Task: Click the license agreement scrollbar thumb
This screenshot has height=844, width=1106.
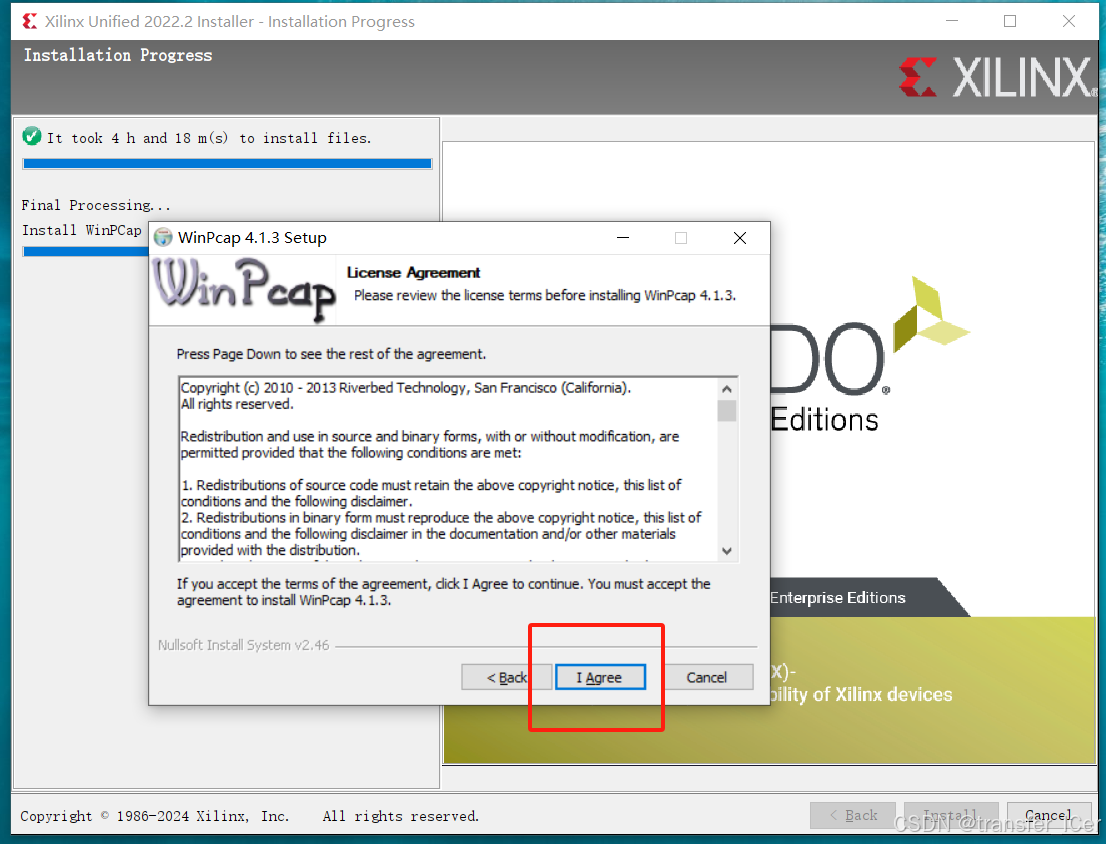Action: 727,410
